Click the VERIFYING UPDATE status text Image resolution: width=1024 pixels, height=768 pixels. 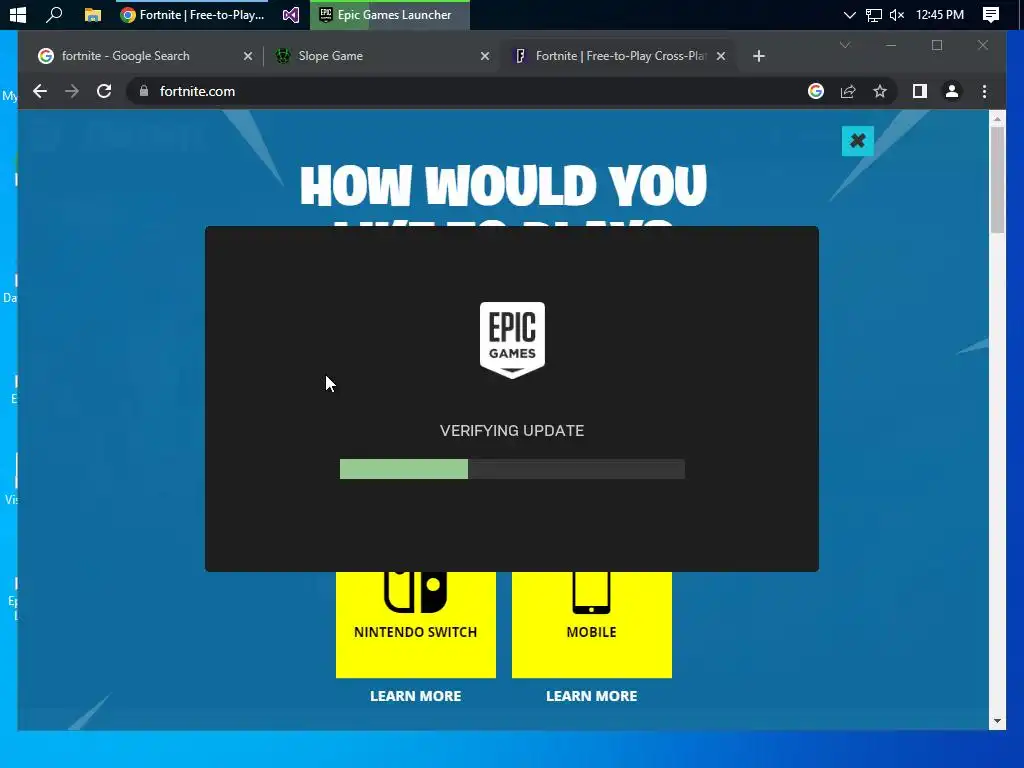pyautogui.click(x=512, y=431)
